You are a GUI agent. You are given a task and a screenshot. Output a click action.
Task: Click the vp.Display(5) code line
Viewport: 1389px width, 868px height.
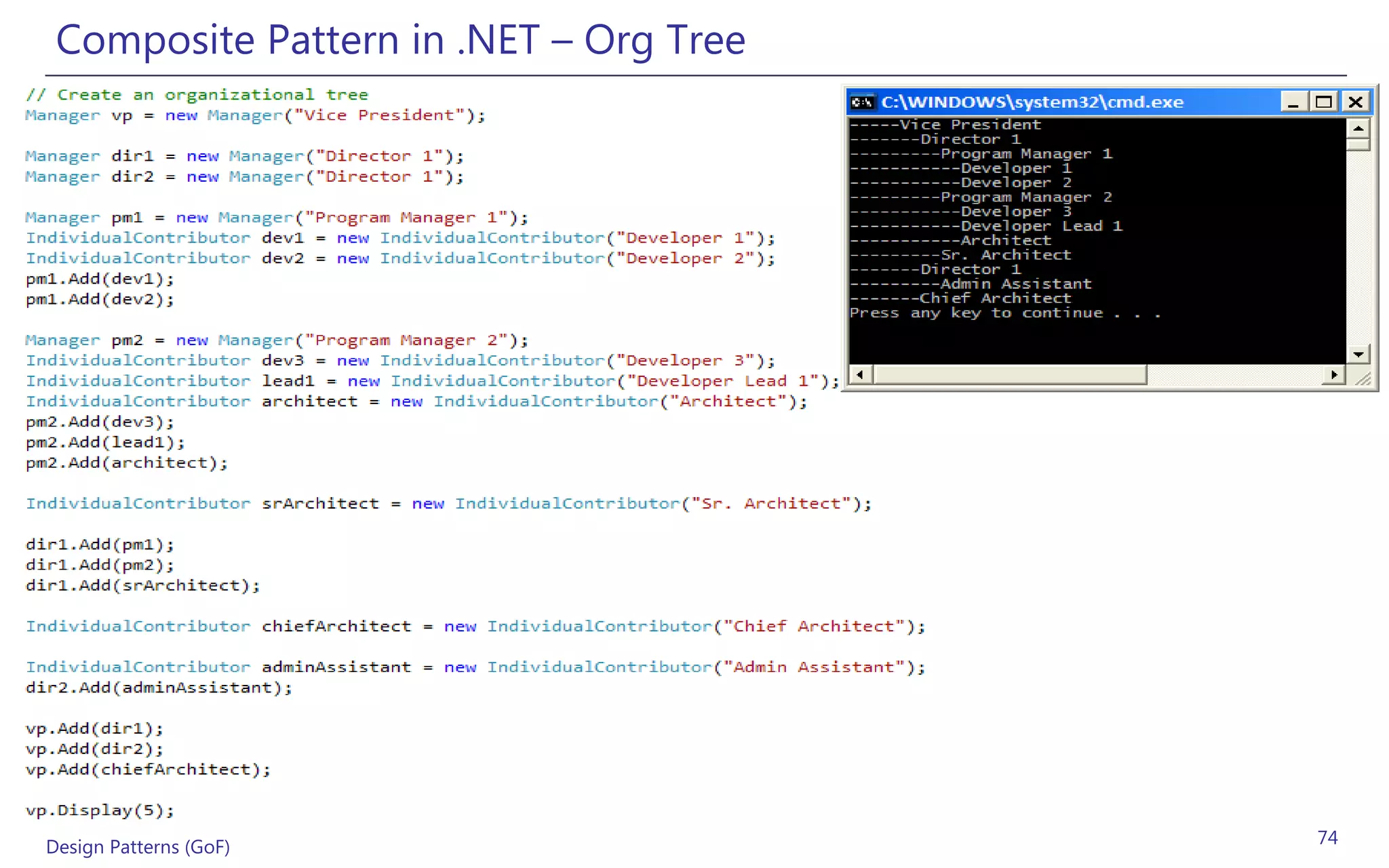(100, 810)
